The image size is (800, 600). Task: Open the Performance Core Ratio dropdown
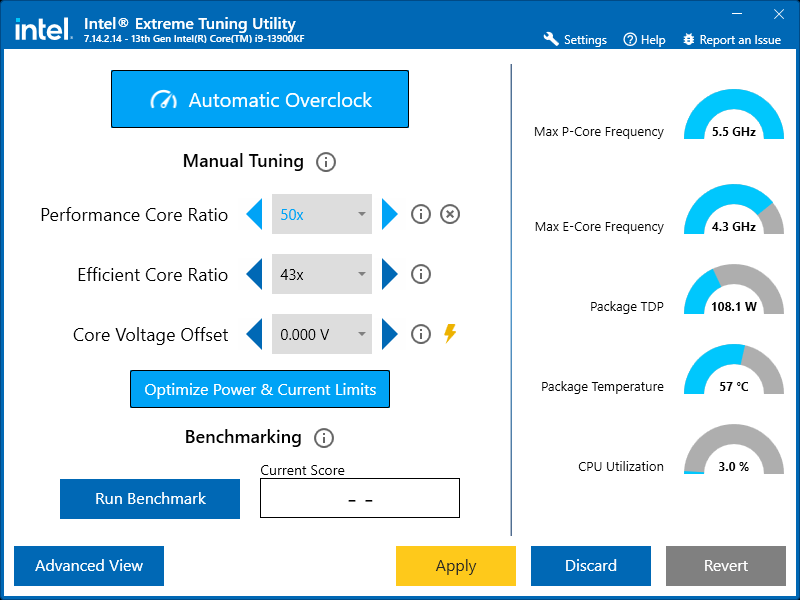pos(322,214)
